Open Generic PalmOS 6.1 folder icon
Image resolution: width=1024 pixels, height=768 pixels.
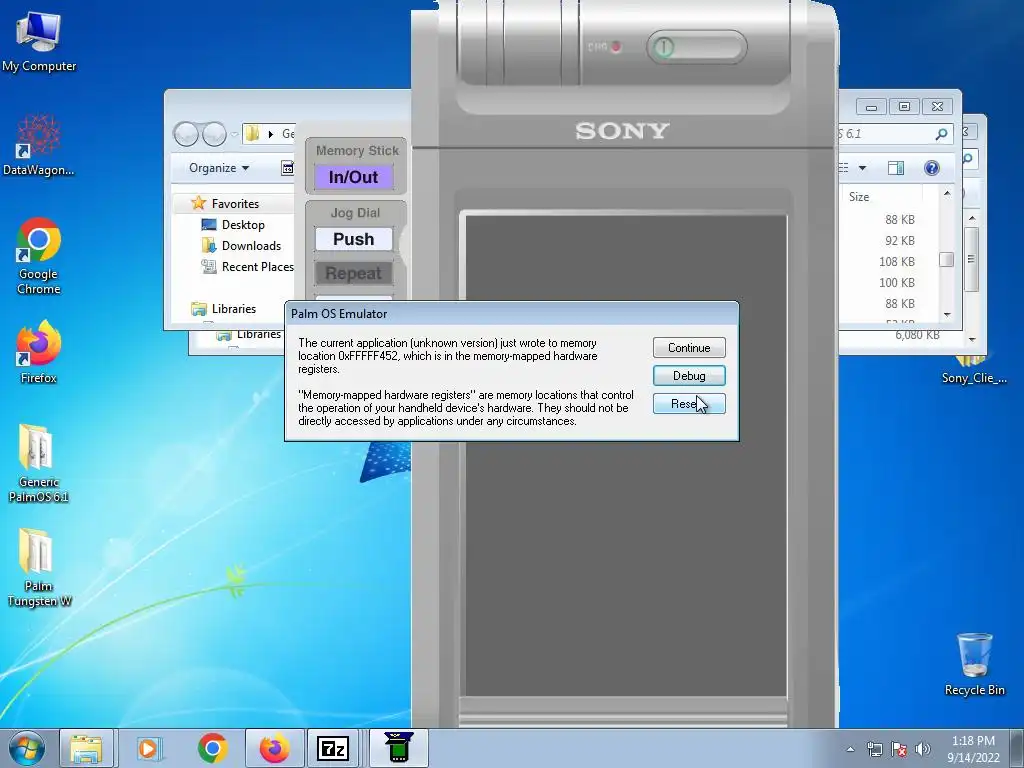[39, 463]
